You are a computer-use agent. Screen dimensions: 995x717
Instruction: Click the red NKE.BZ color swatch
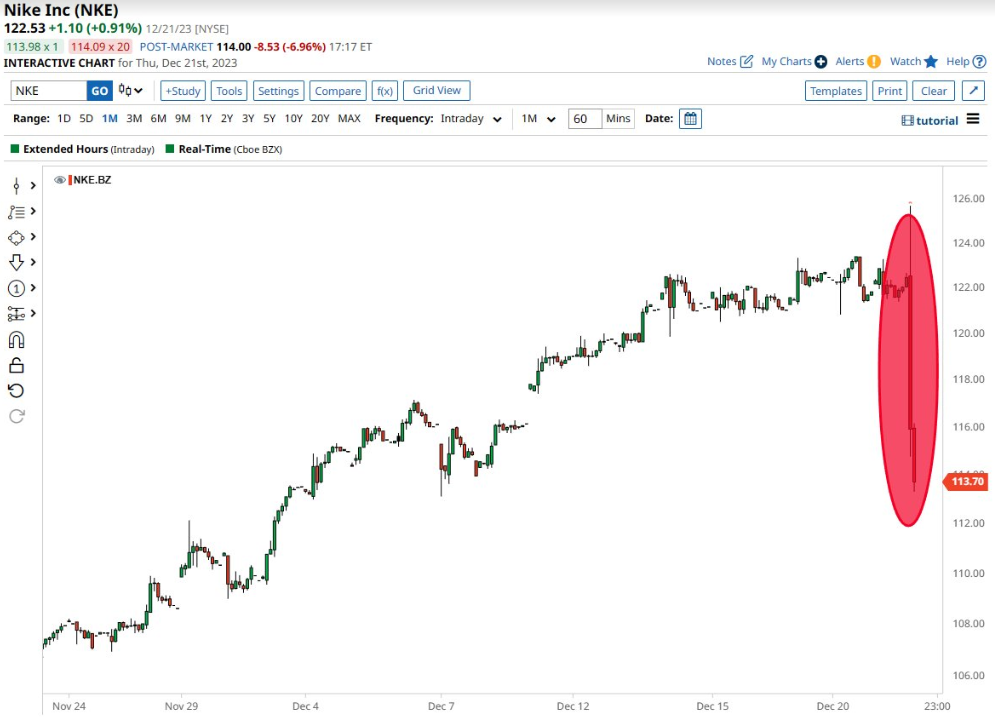tap(70, 180)
